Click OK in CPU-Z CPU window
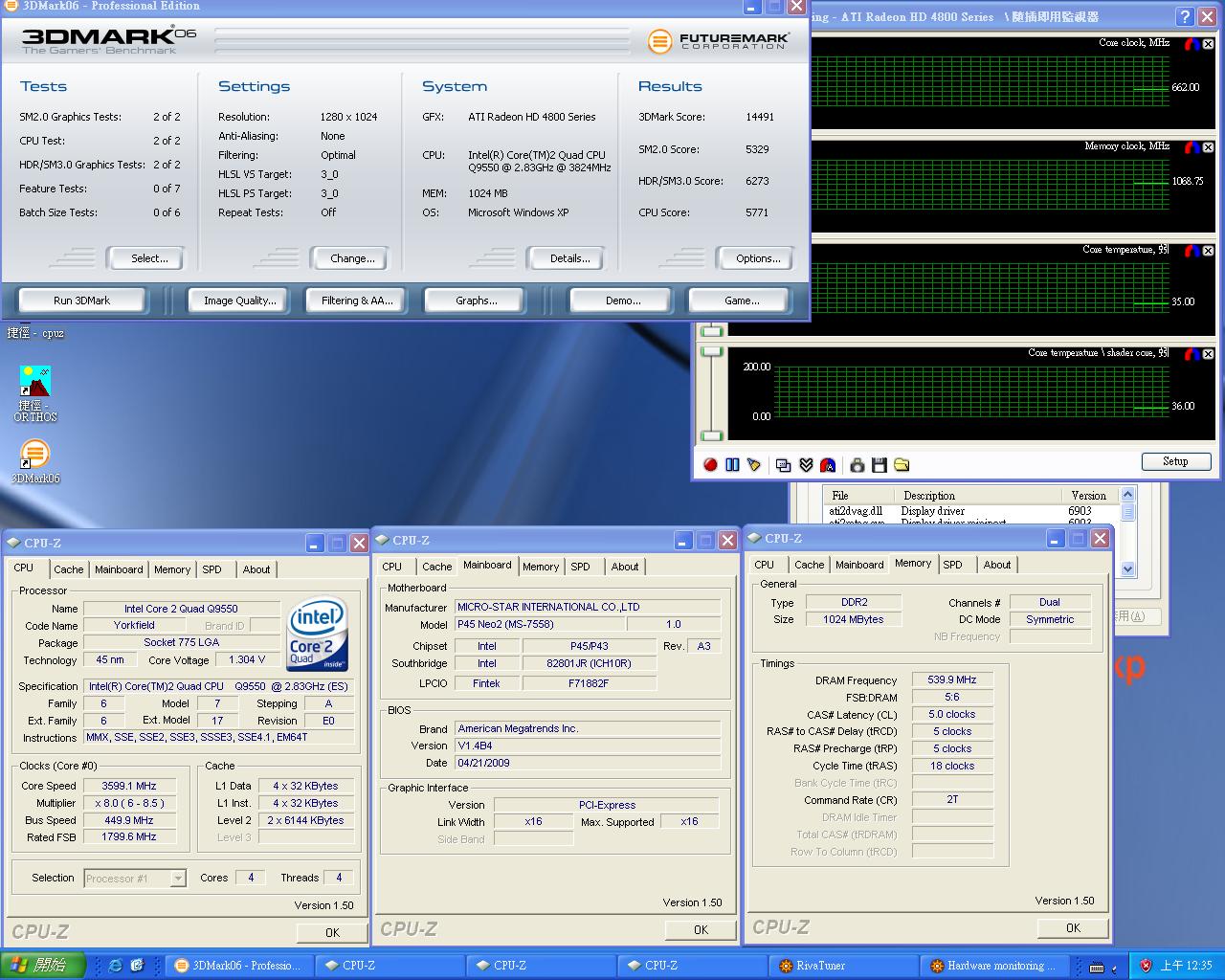The height and width of the screenshot is (980, 1225). [x=332, y=932]
